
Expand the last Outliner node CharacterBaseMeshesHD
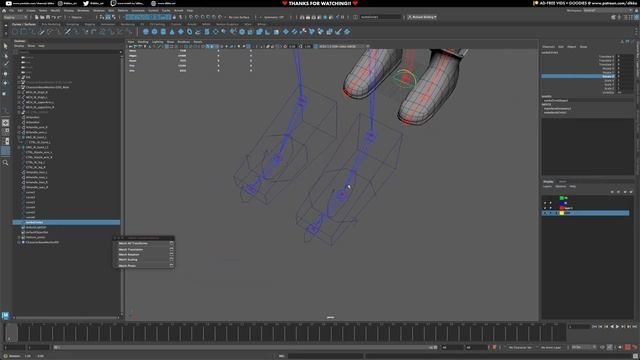pyautogui.click(x=19, y=242)
